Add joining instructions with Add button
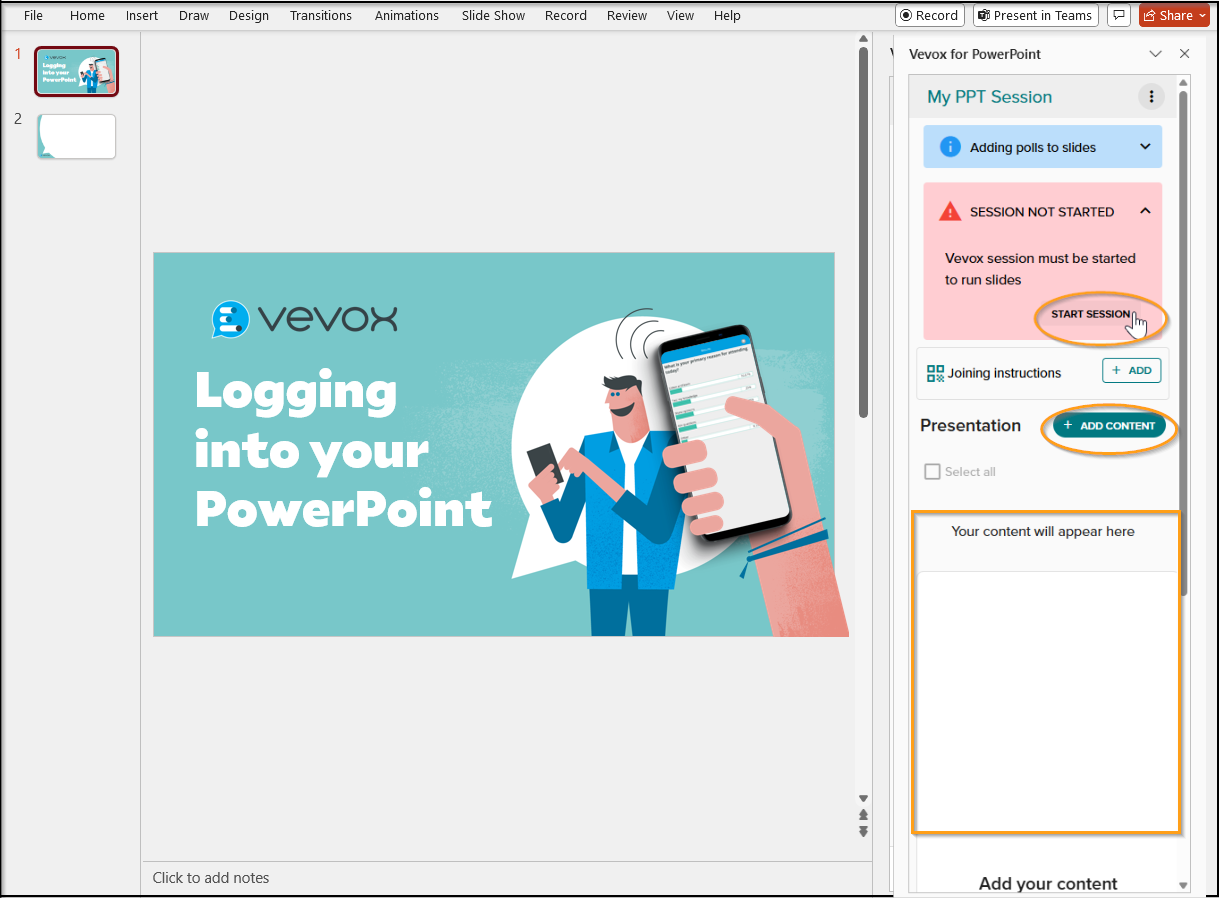Screen dimensions: 1219x898 (x=1132, y=370)
